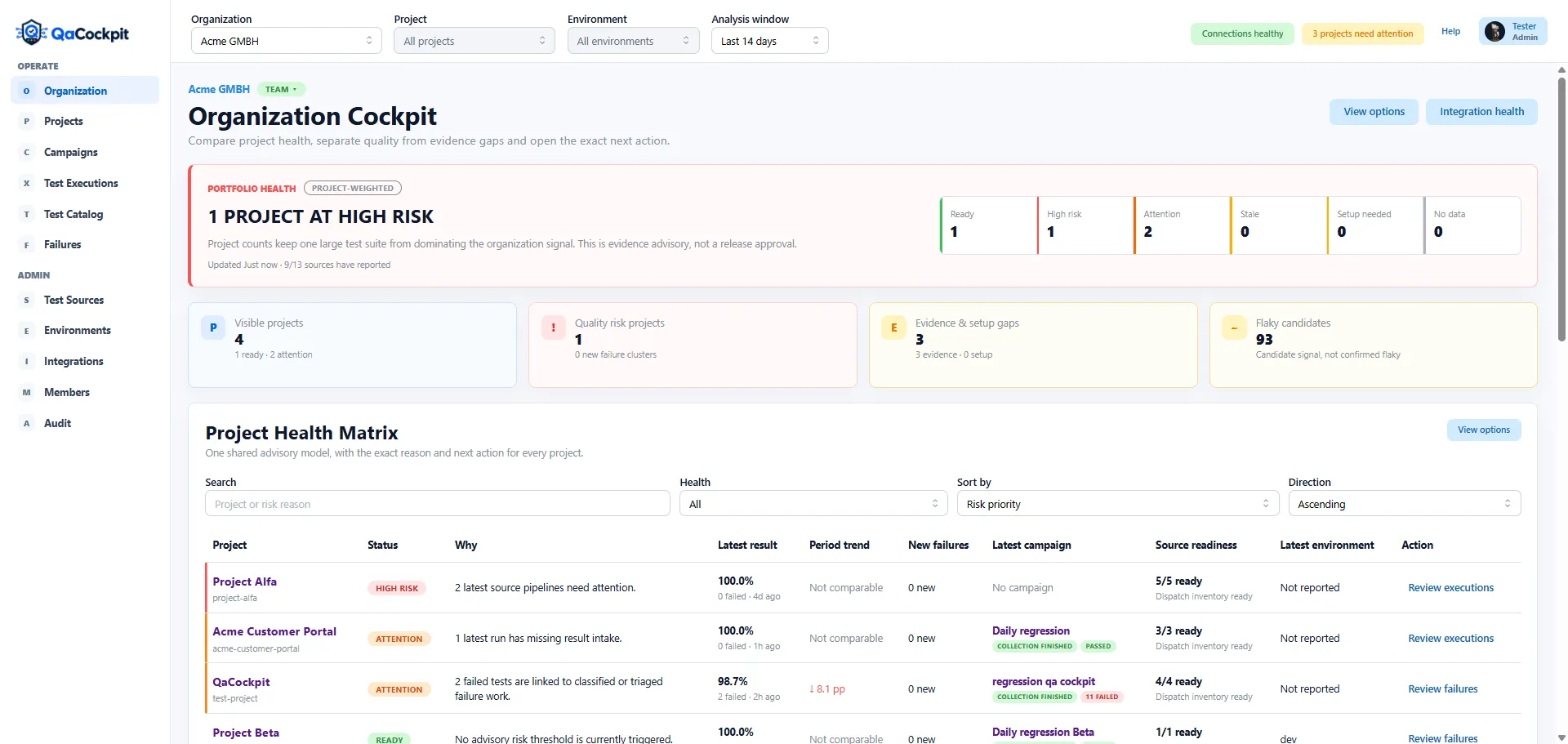Click the Evidence & setup gaps E icon

894,327
